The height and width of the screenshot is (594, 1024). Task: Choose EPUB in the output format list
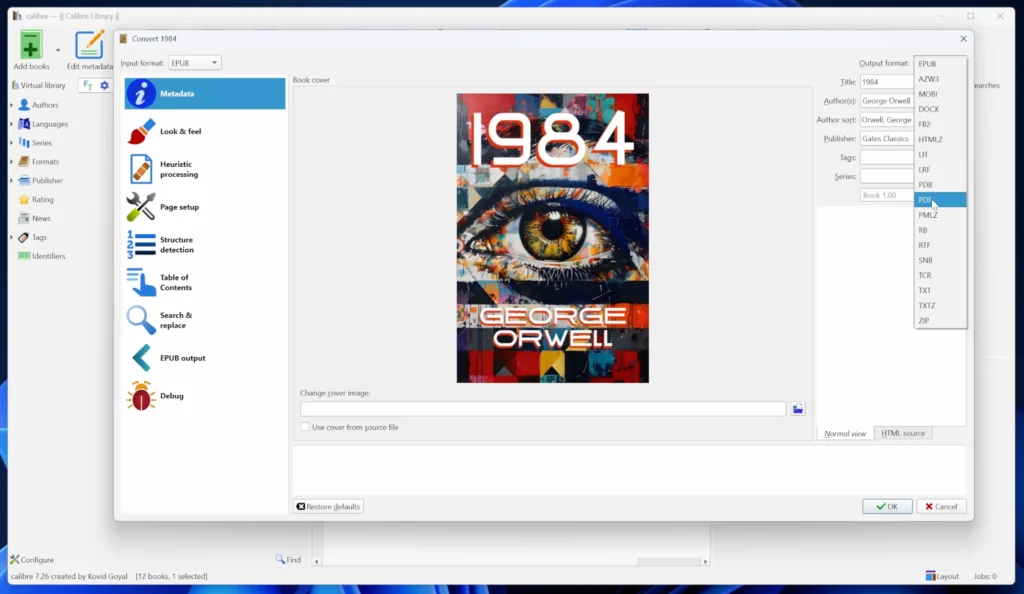(x=940, y=63)
